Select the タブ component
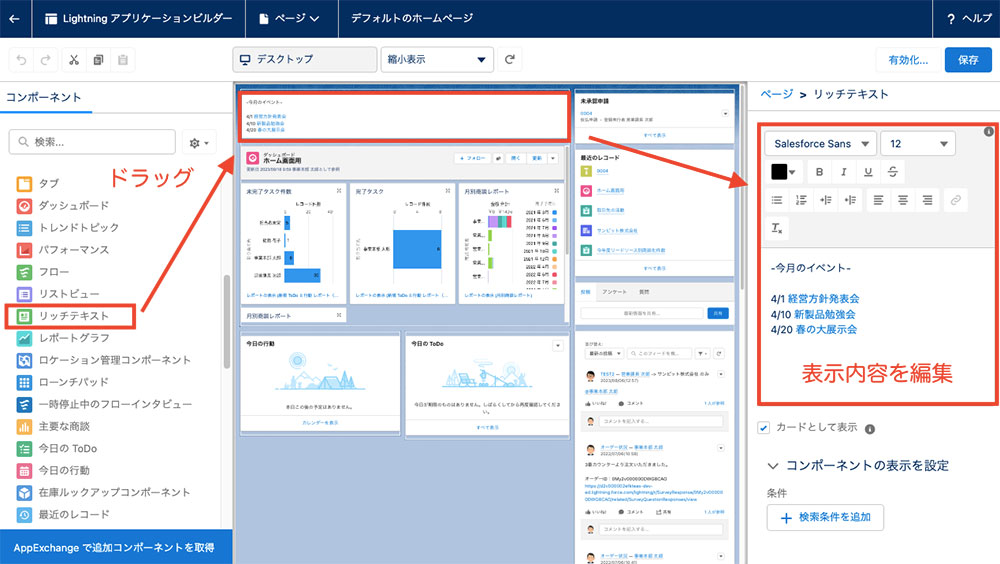Screen dimensions: 1000x564 [x=38, y=184]
